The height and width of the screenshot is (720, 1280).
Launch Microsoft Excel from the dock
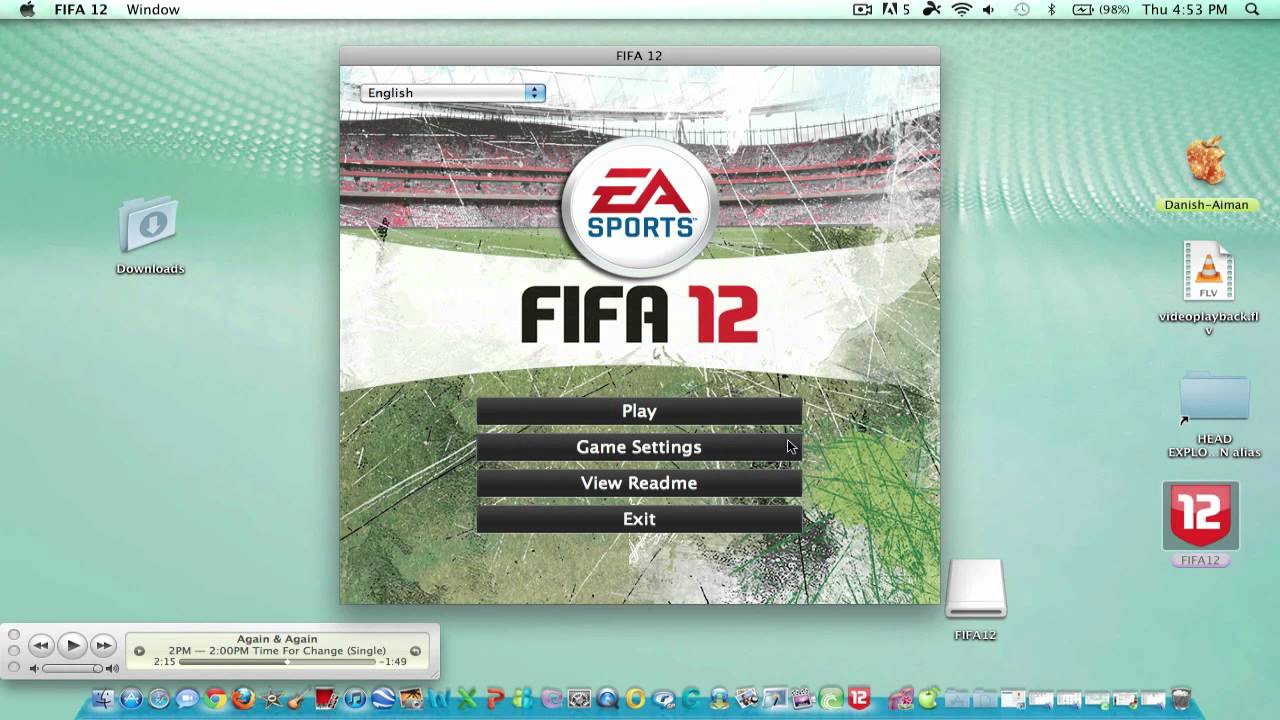point(467,698)
